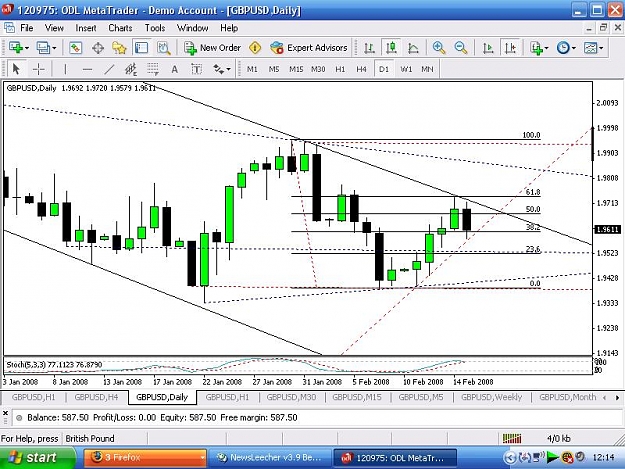Switch to M1 timeframe
The width and height of the screenshot is (625, 469).
[x=252, y=69]
